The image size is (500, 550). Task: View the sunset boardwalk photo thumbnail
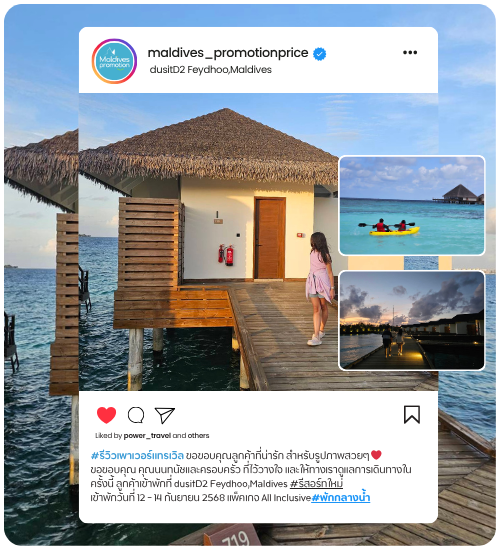point(412,320)
